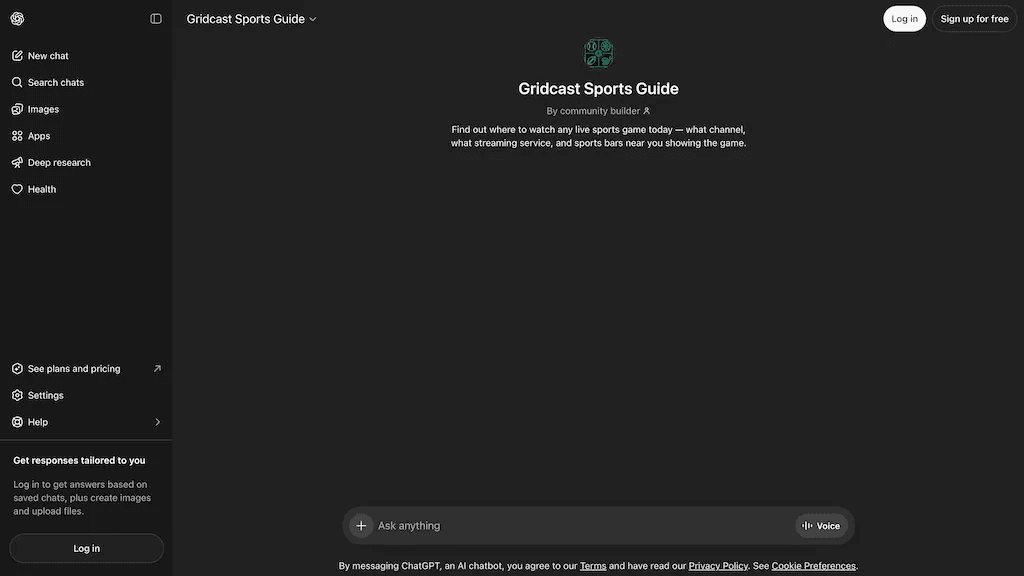Collapse the sidebar with panel icon
The width and height of the screenshot is (1024, 576).
coord(155,19)
